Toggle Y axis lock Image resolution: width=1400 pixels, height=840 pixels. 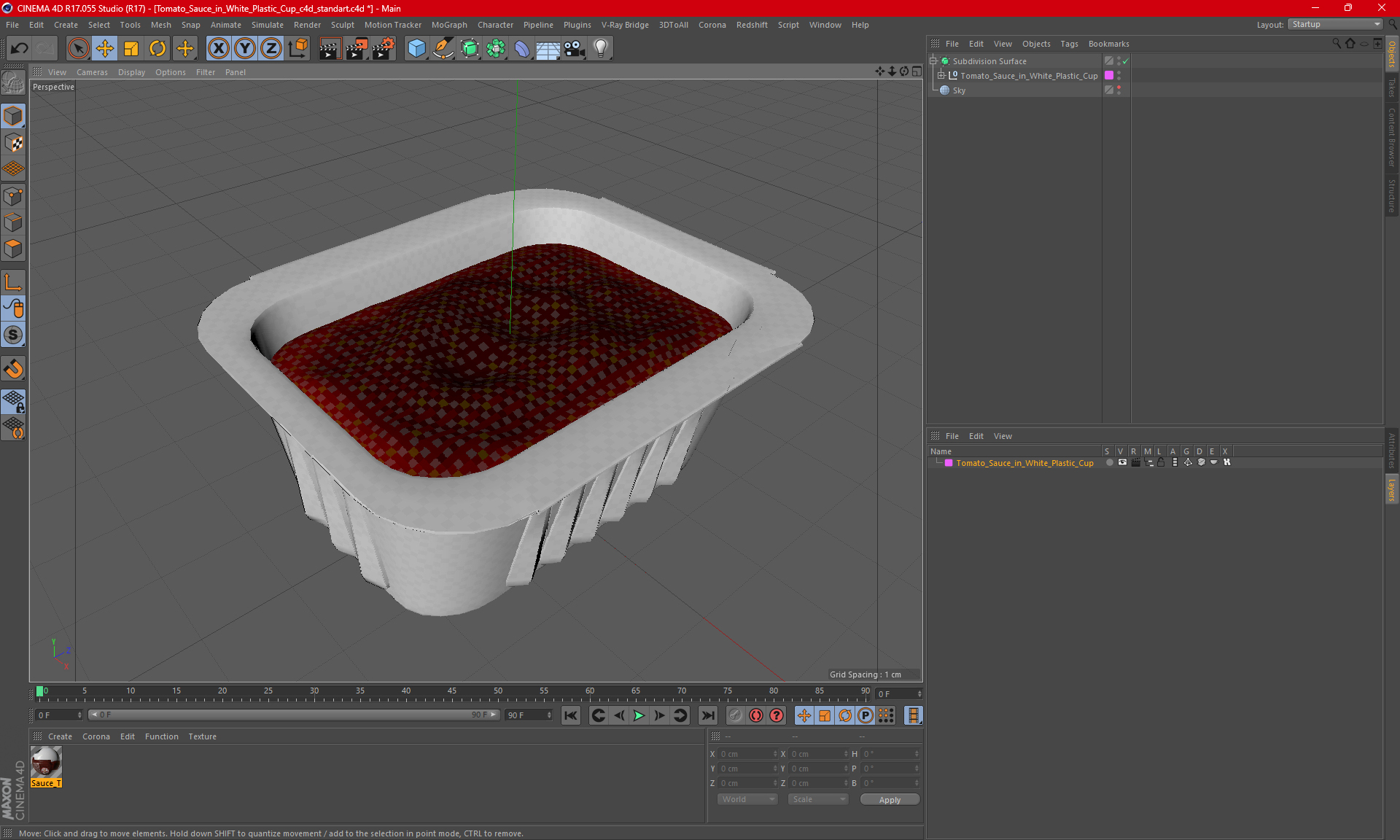(x=245, y=48)
